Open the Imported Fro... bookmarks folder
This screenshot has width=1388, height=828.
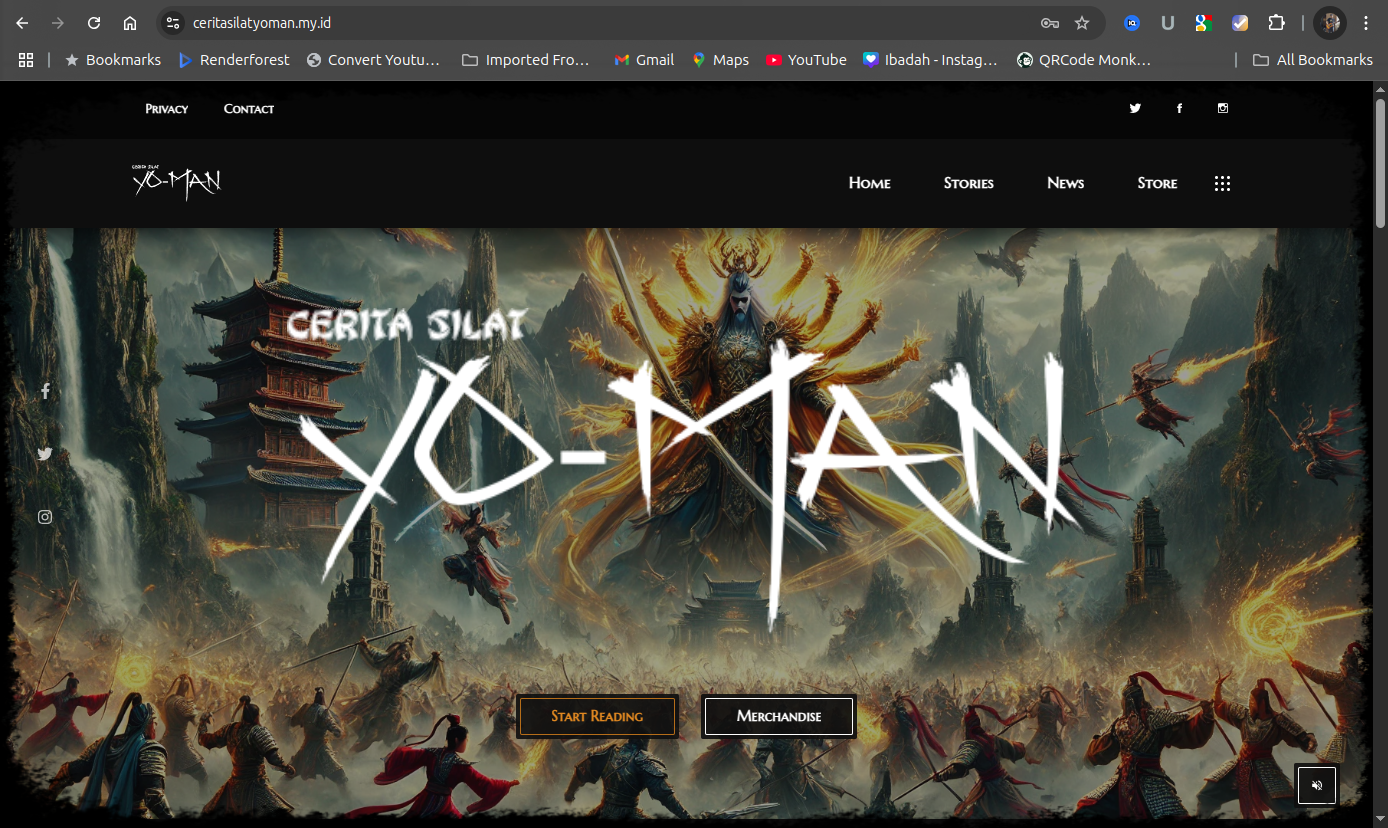click(525, 59)
